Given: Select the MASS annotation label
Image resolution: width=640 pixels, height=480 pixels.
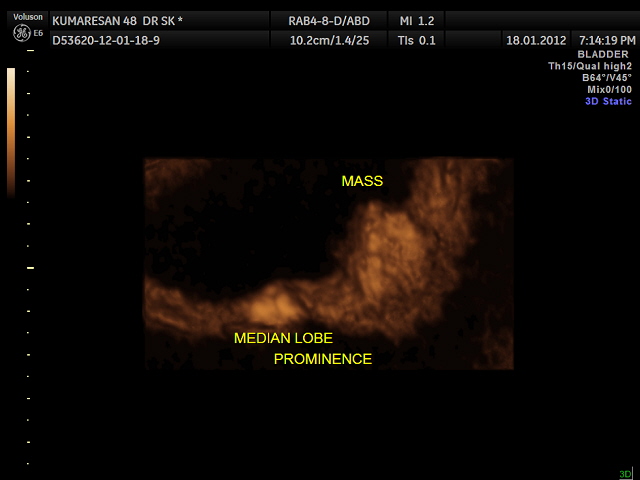Looking at the screenshot, I should coord(362,181).
